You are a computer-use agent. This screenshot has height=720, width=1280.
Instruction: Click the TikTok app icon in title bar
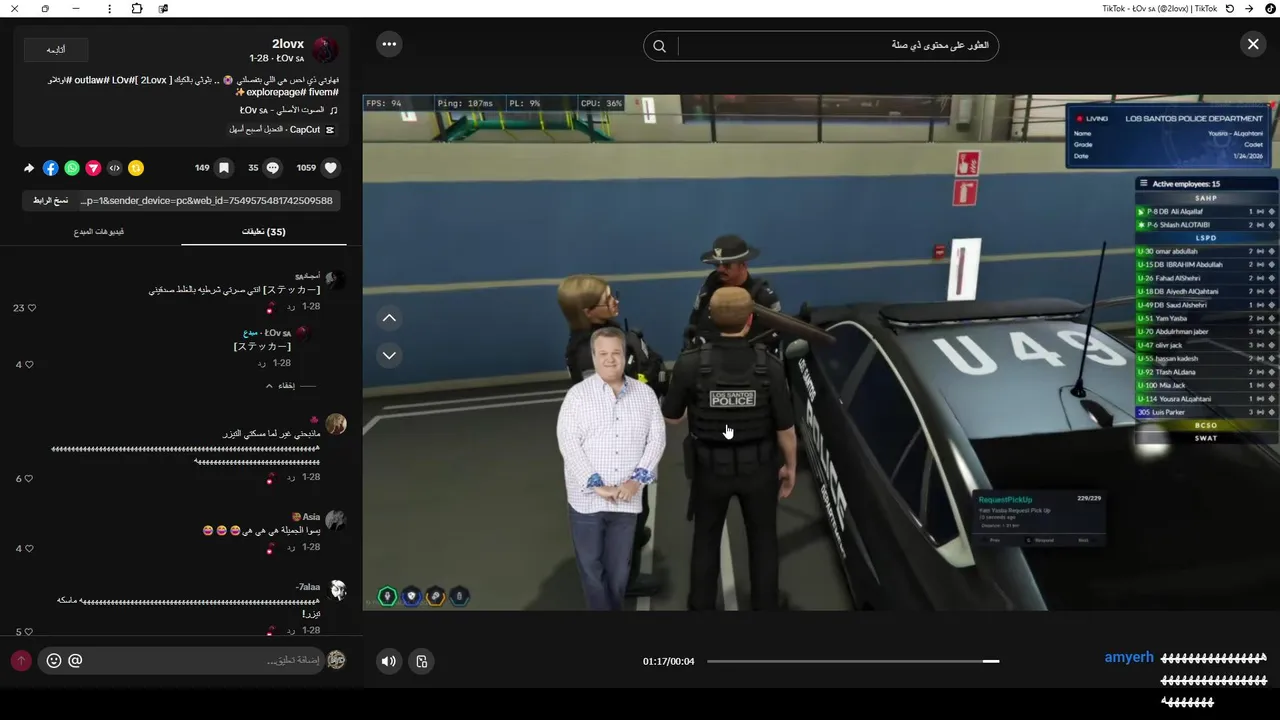(1270, 8)
